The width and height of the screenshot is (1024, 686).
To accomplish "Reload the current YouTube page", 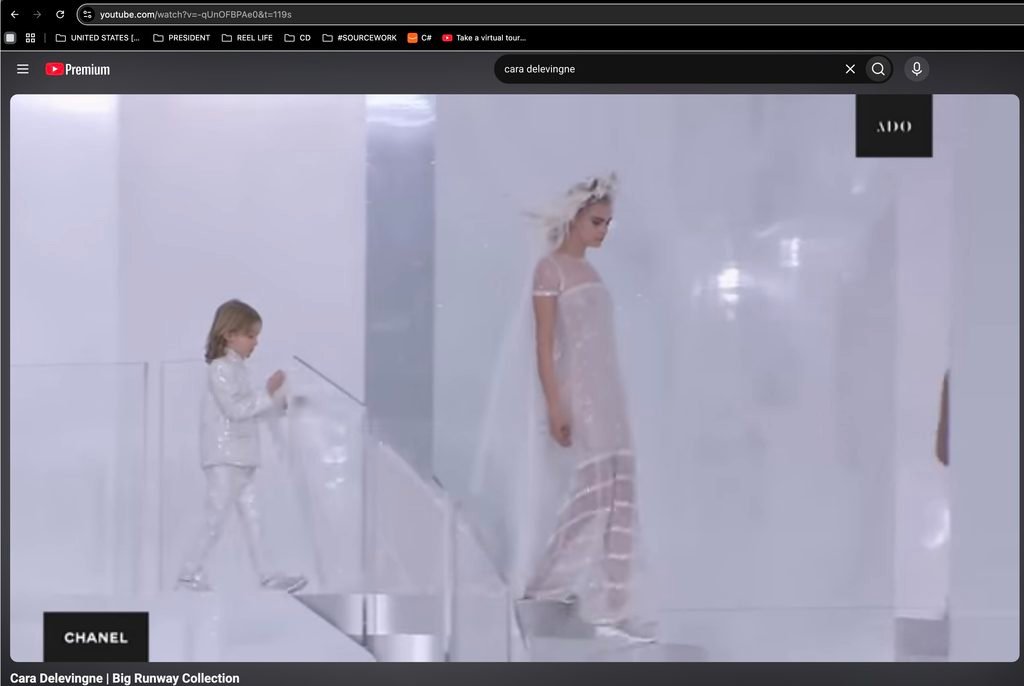I will click(60, 14).
